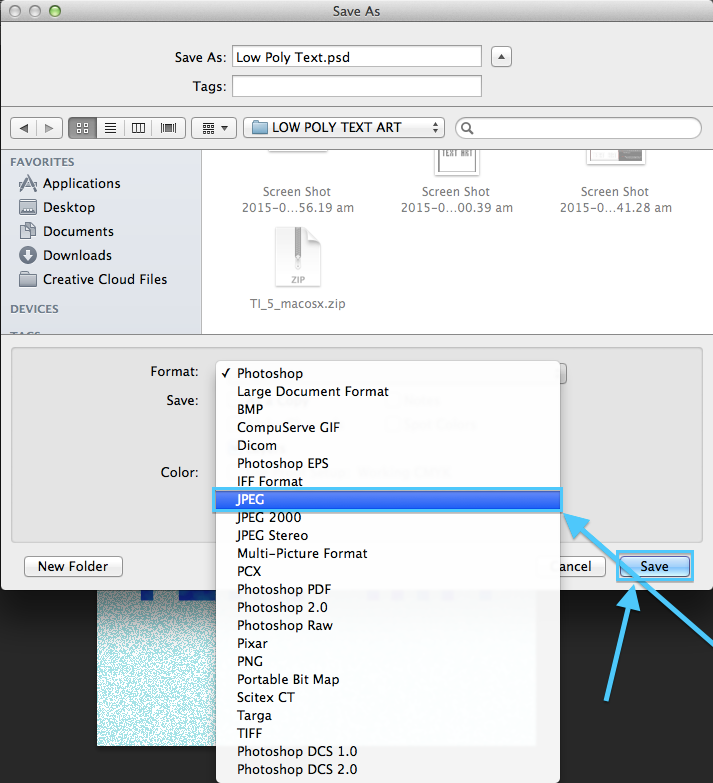Image resolution: width=713 pixels, height=783 pixels.
Task: Open the item arrangement dropdown
Action: (214, 128)
